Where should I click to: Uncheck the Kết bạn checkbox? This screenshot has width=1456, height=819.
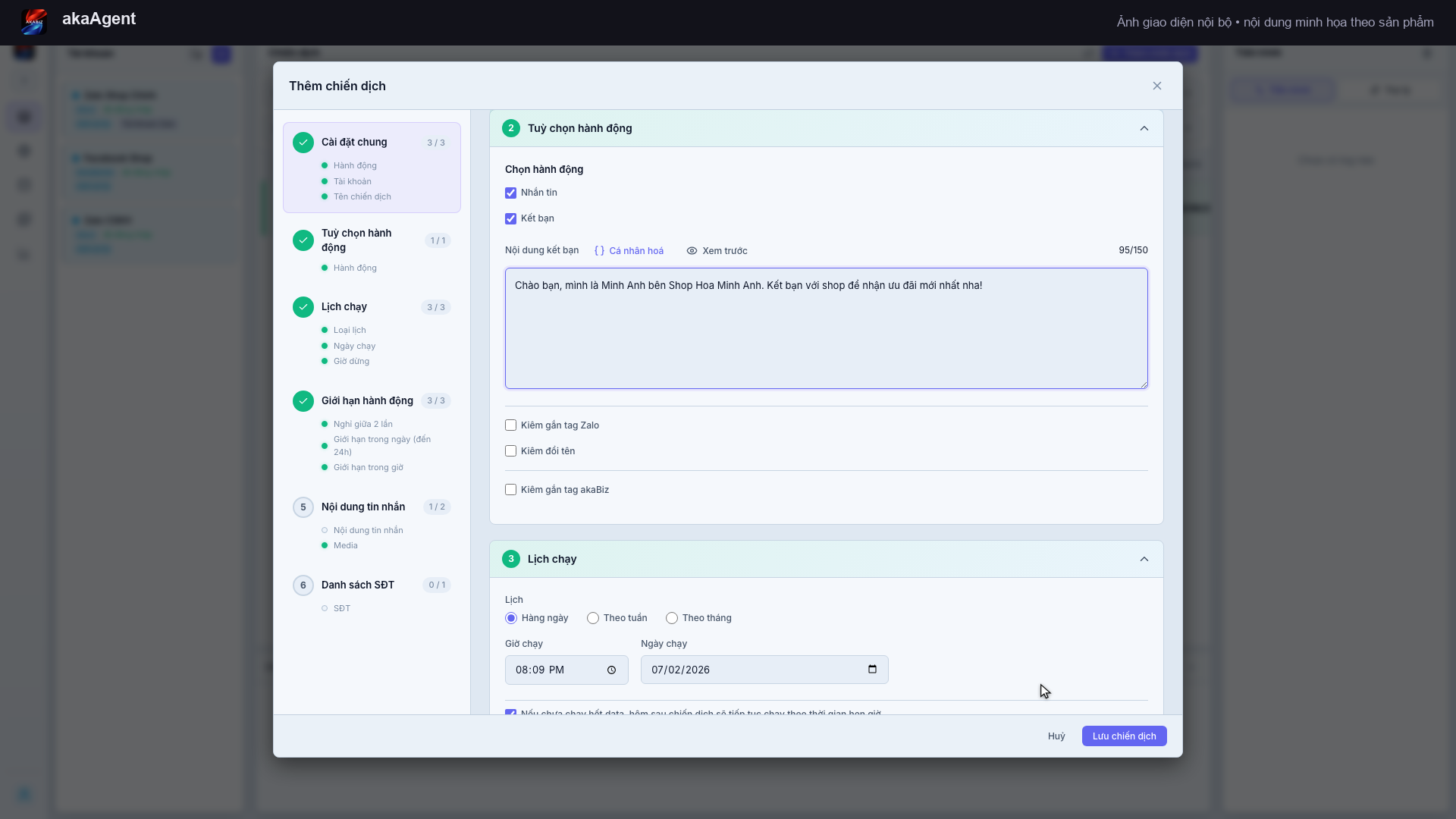[511, 218]
